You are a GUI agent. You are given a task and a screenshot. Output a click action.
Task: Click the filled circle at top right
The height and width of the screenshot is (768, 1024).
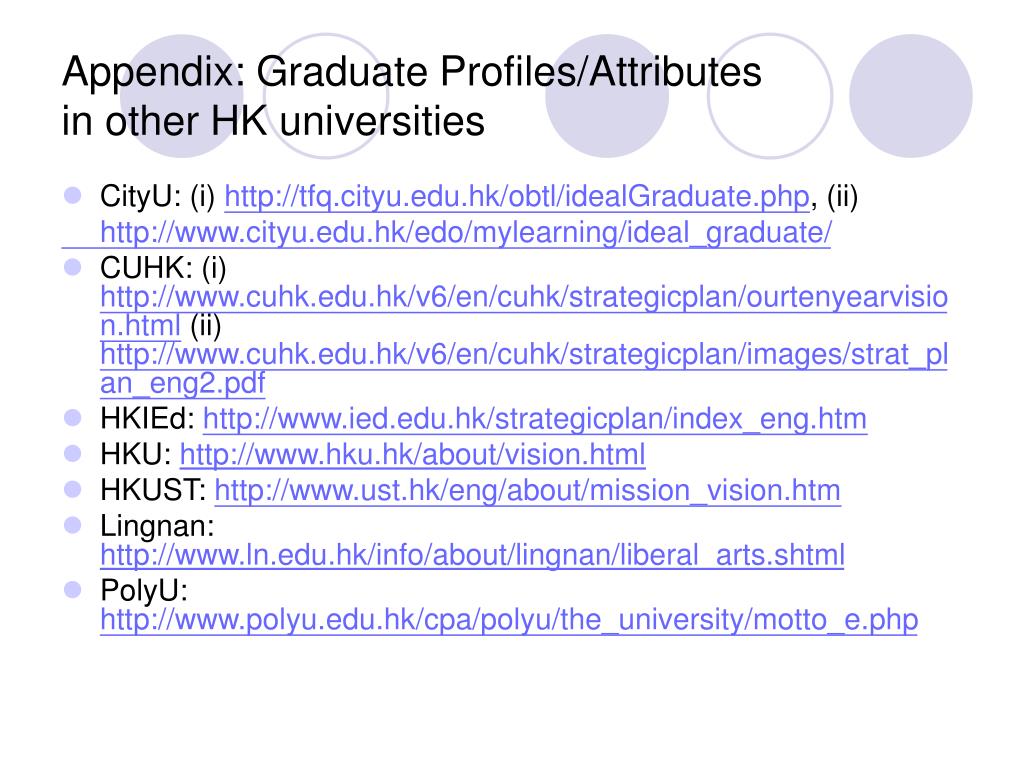pyautogui.click(x=910, y=96)
